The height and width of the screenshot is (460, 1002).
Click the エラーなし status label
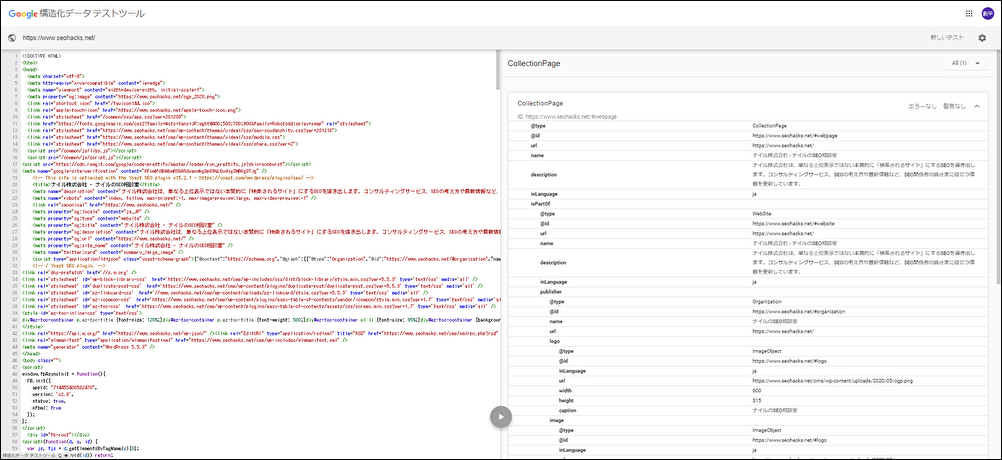coord(923,106)
